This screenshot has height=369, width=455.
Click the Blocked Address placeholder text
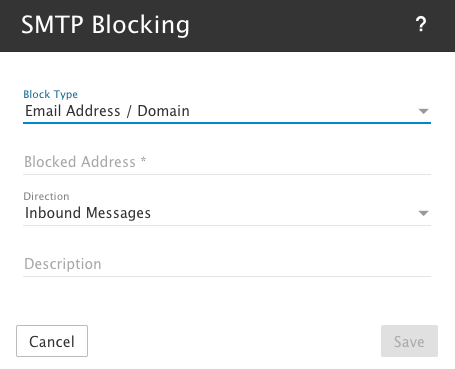point(80,162)
